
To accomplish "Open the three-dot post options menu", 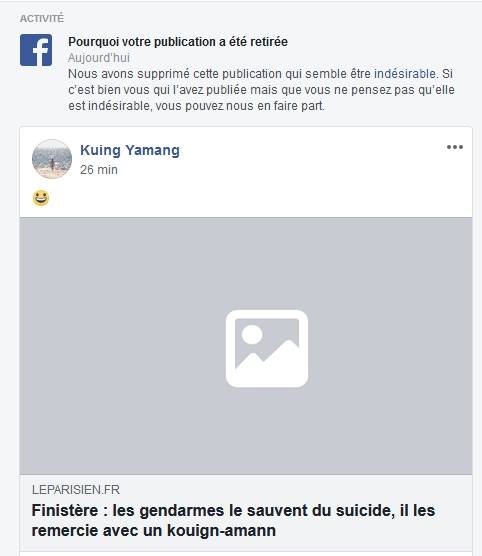I will 455,147.
